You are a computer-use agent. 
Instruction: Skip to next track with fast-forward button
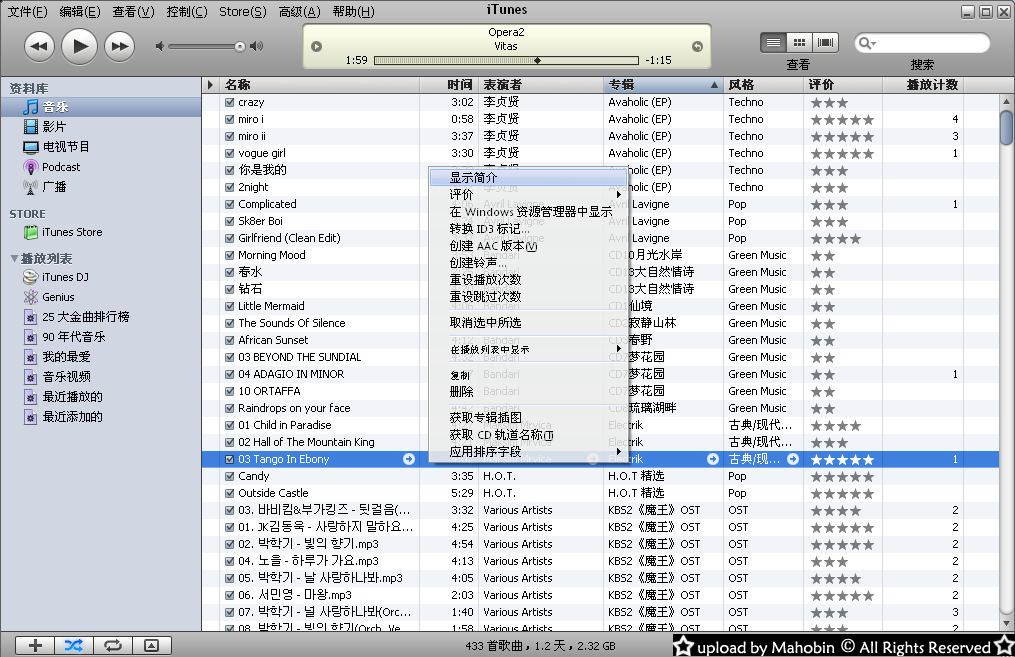(x=120, y=46)
